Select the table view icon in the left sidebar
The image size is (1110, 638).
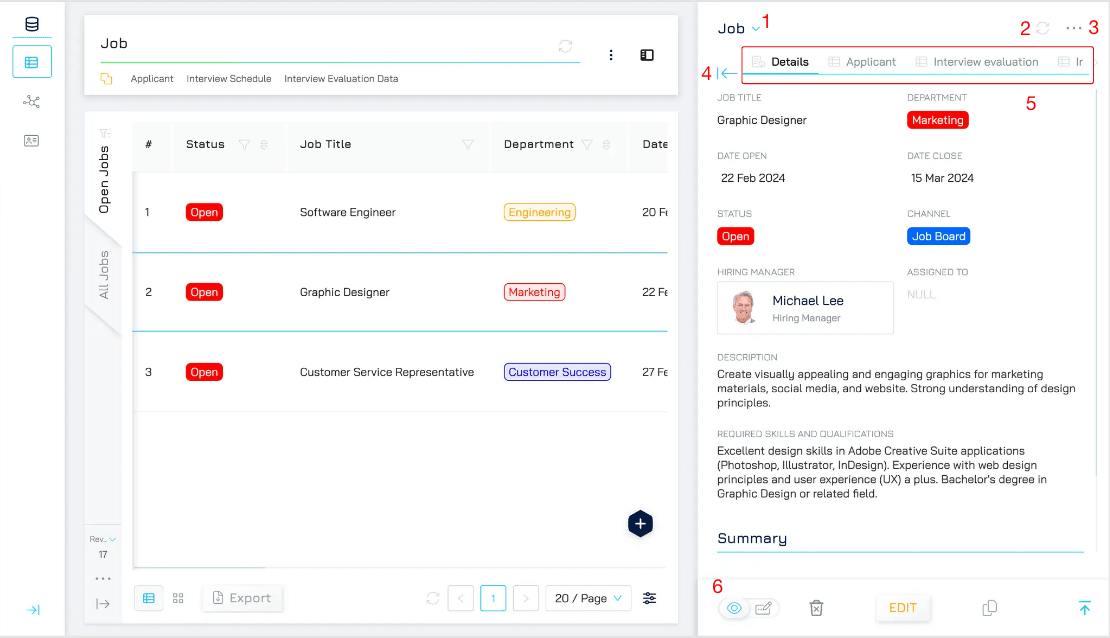pos(32,62)
